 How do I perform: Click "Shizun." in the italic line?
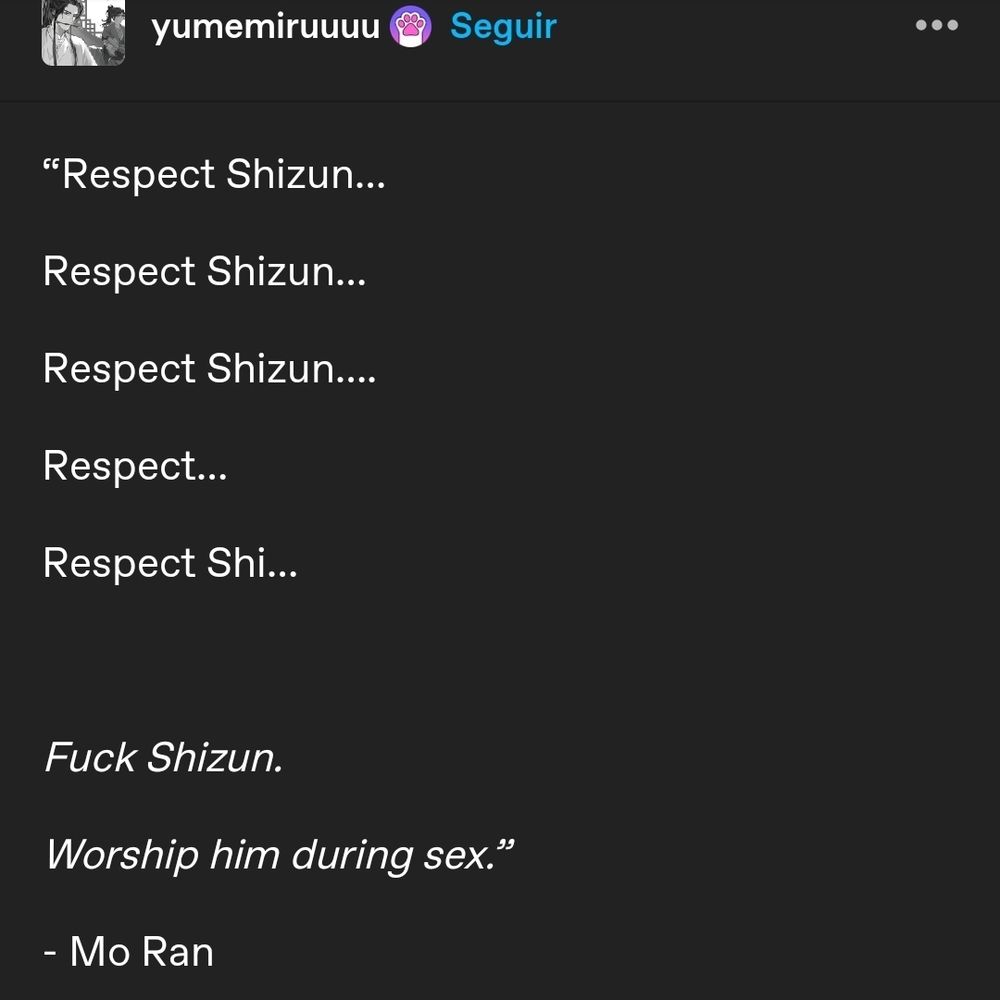click(x=214, y=757)
